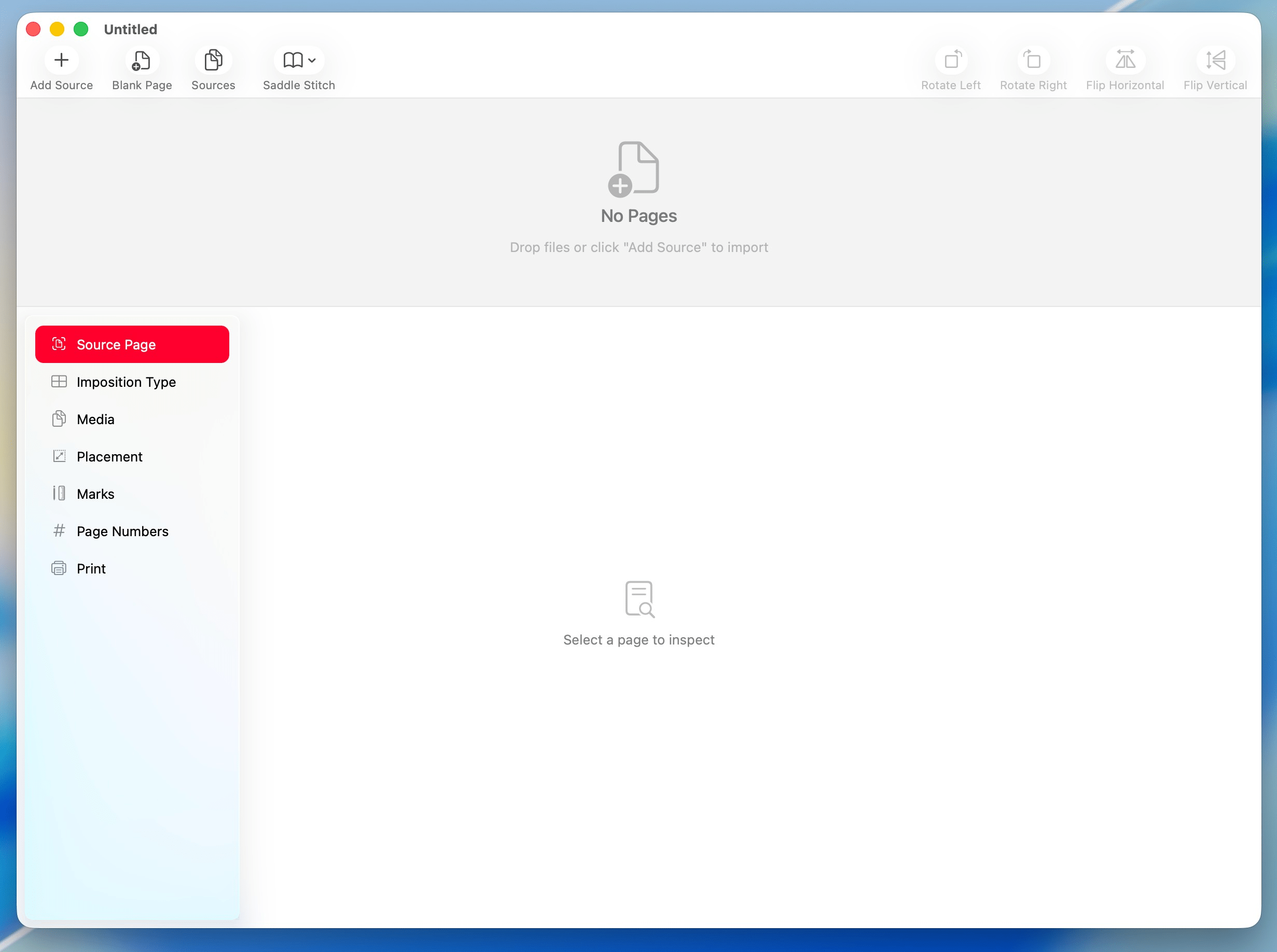This screenshot has width=1277, height=952.
Task: Expand the Saddle Stitch dropdown chevron
Action: click(311, 60)
